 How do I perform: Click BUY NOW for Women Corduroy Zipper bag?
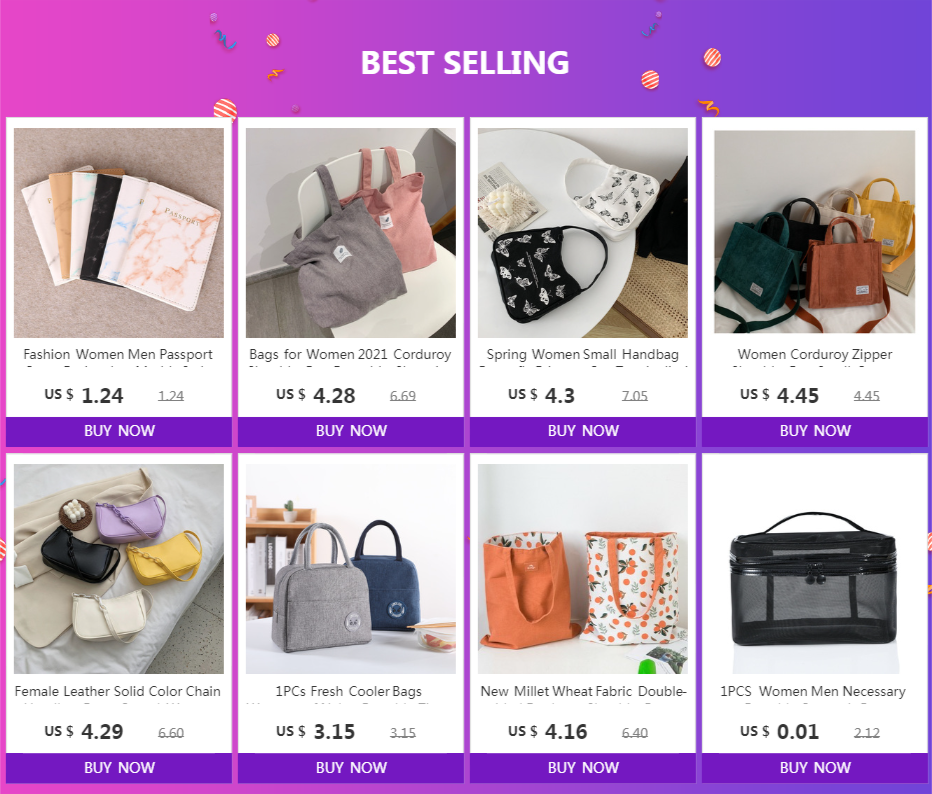815,431
